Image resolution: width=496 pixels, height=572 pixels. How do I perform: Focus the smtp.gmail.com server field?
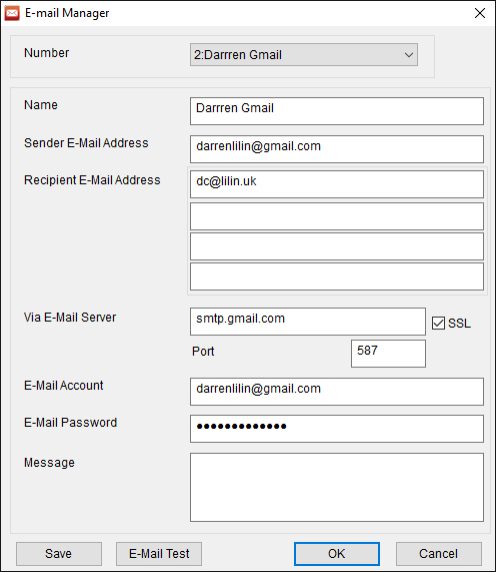[x=307, y=321]
